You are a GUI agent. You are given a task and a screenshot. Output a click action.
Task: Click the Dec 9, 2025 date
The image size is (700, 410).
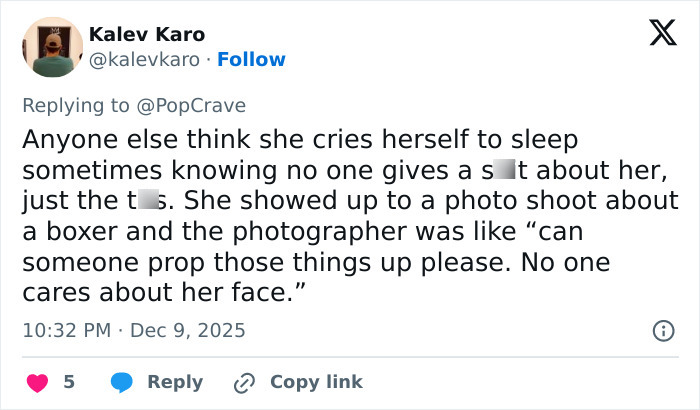188,330
